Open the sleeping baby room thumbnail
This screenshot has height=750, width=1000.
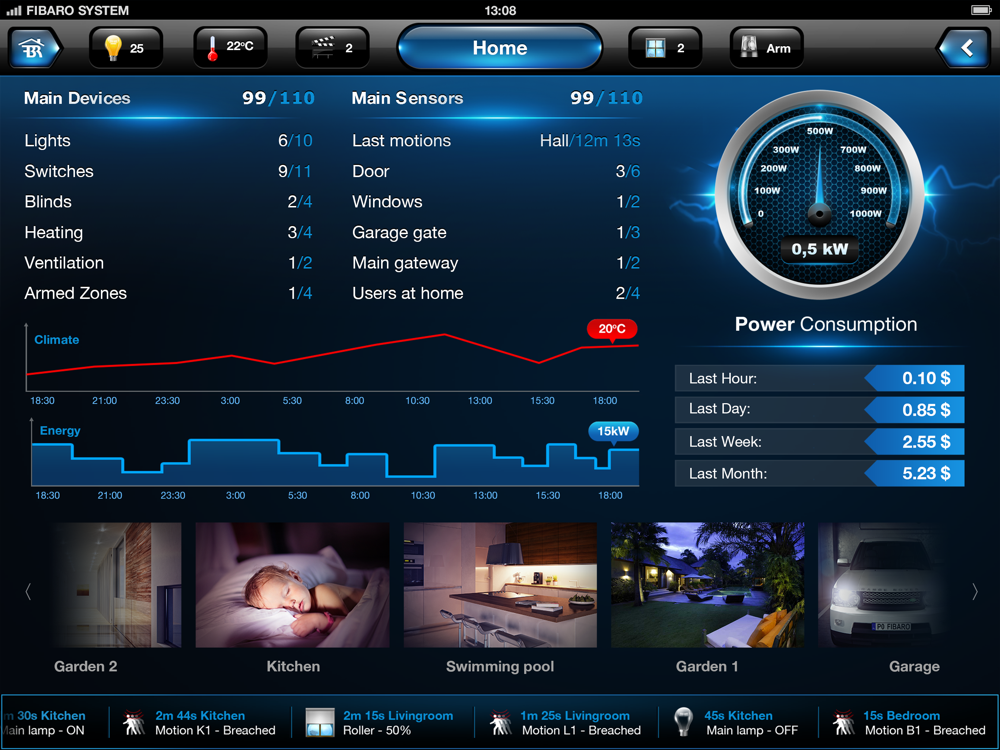292,585
